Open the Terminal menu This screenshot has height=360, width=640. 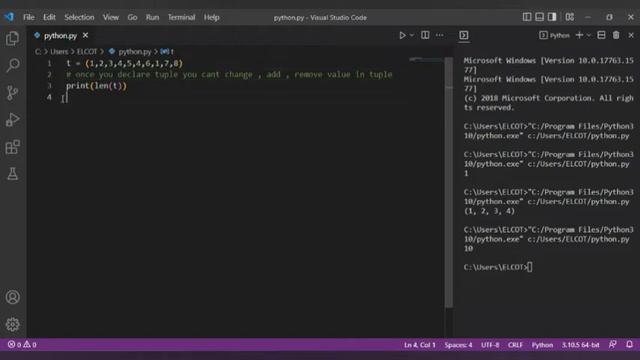coord(181,17)
